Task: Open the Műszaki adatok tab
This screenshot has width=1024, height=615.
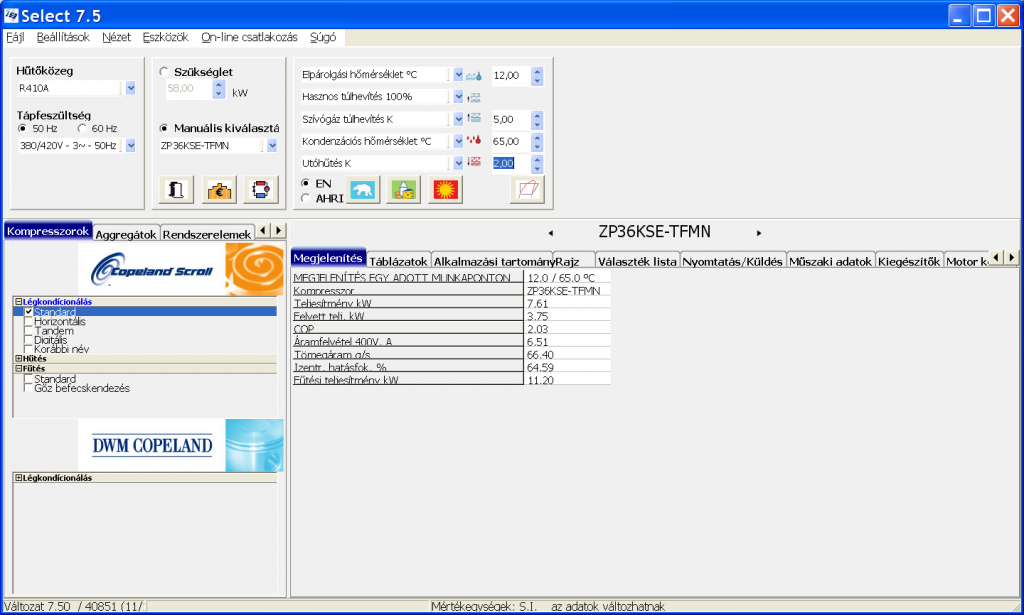Action: click(x=830, y=261)
